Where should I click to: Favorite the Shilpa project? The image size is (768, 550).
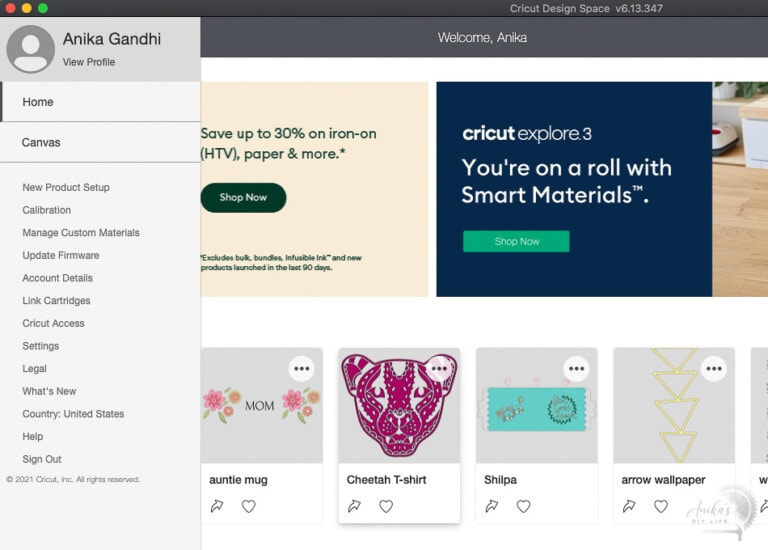point(523,506)
